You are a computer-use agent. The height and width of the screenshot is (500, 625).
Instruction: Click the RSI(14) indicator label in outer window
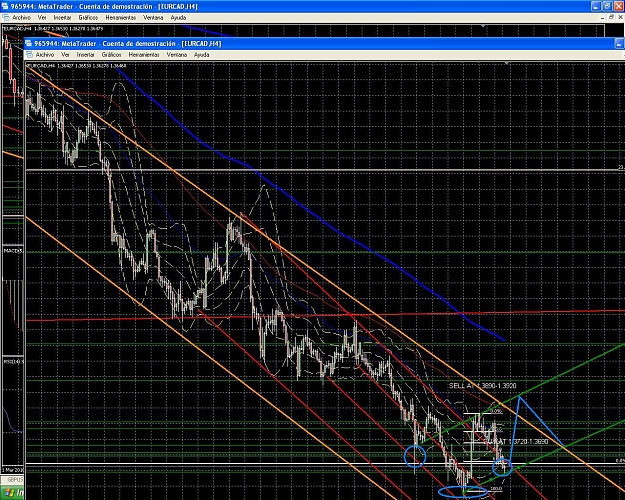[x=13, y=362]
